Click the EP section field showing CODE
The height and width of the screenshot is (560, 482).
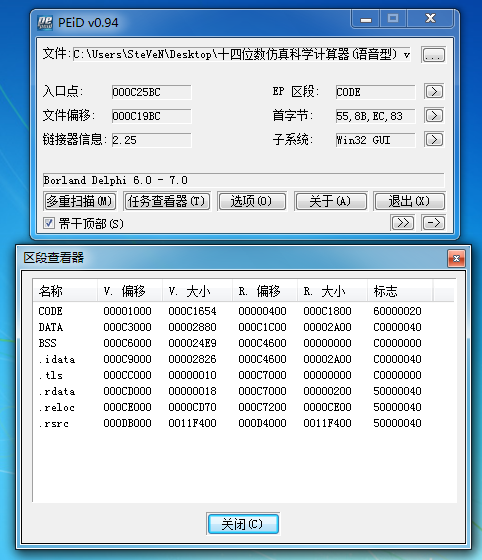[375, 92]
